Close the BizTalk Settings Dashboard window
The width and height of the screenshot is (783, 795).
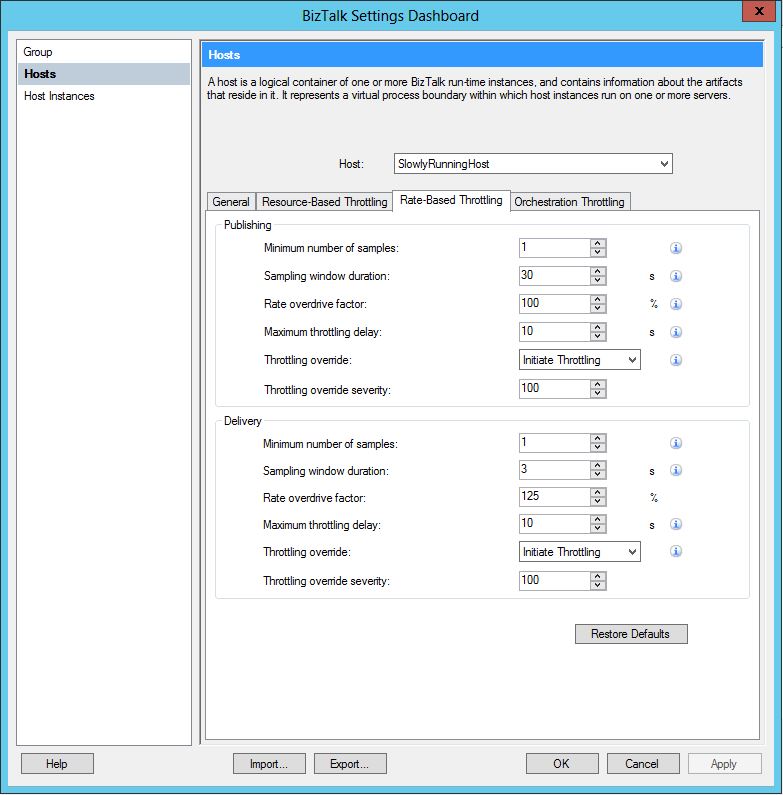coord(759,11)
